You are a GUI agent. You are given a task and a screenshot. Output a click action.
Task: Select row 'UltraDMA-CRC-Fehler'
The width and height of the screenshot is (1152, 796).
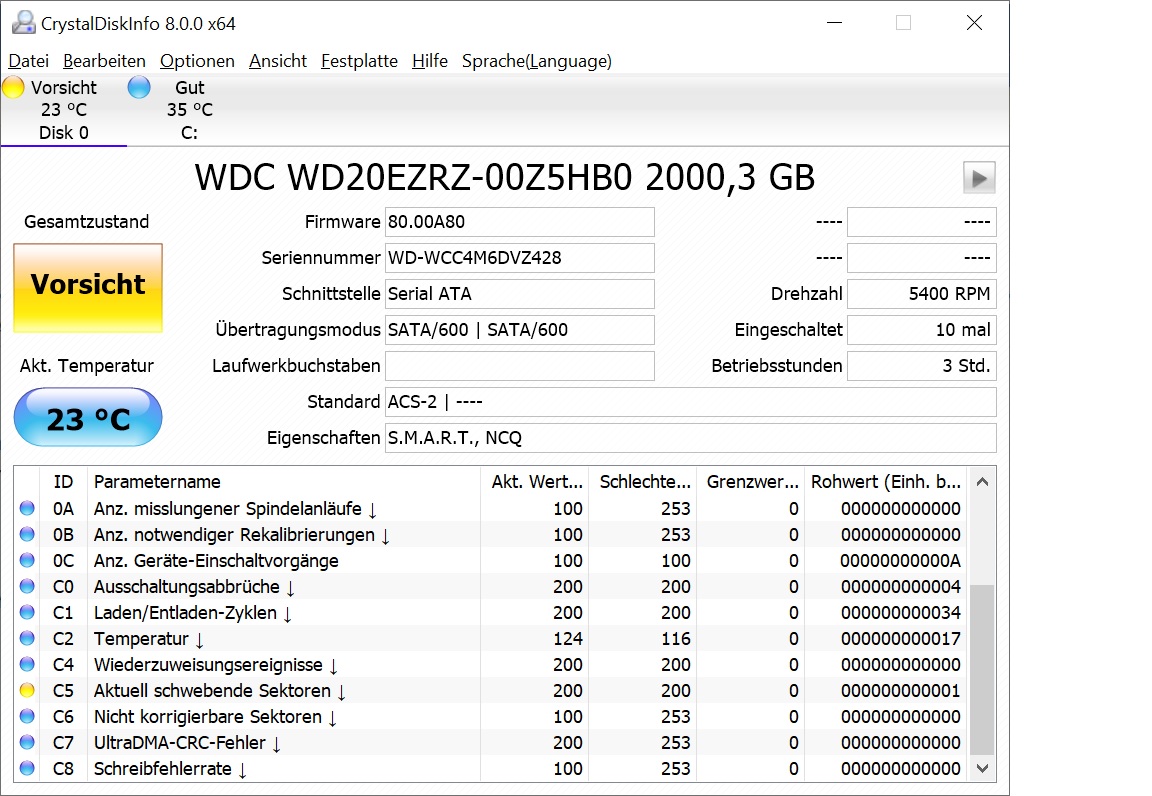491,742
